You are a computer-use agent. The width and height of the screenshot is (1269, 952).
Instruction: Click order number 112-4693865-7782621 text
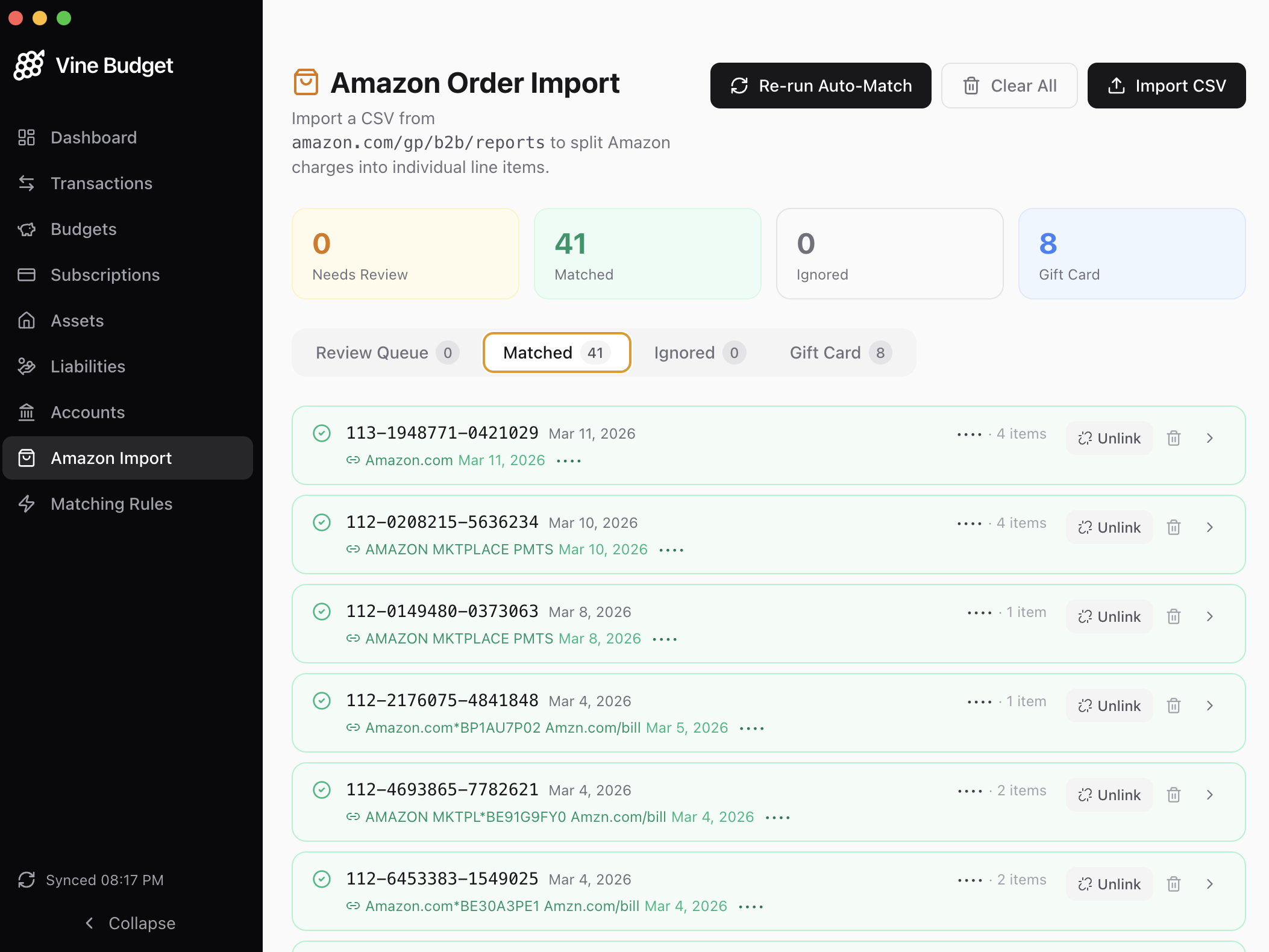(x=442, y=789)
